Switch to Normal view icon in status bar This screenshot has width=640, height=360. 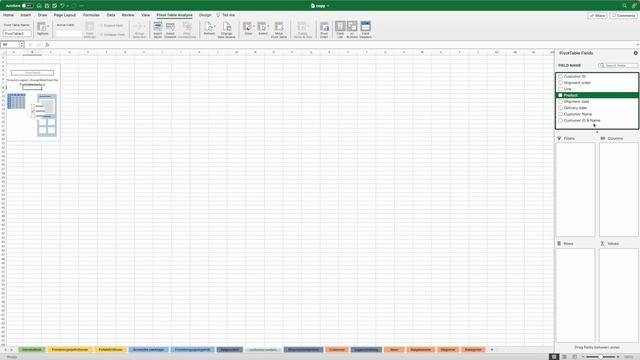(x=554, y=357)
